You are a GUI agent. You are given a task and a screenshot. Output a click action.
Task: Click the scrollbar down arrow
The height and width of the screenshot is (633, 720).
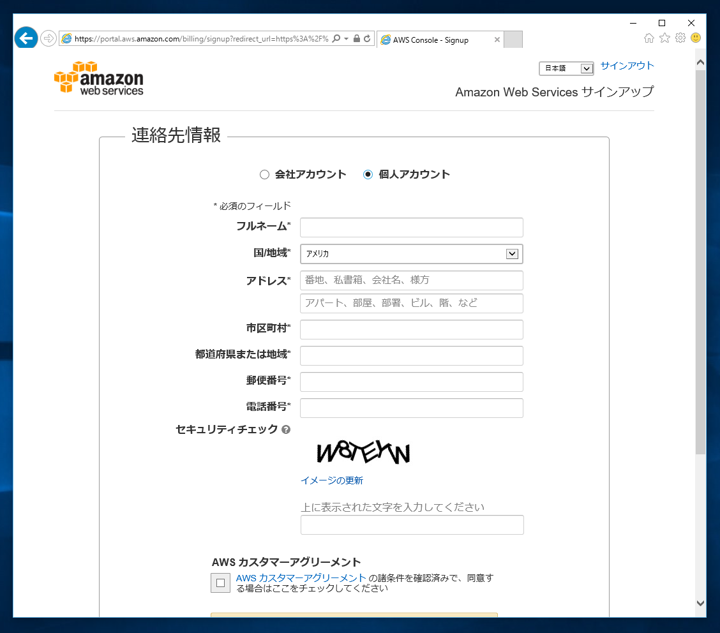700,604
